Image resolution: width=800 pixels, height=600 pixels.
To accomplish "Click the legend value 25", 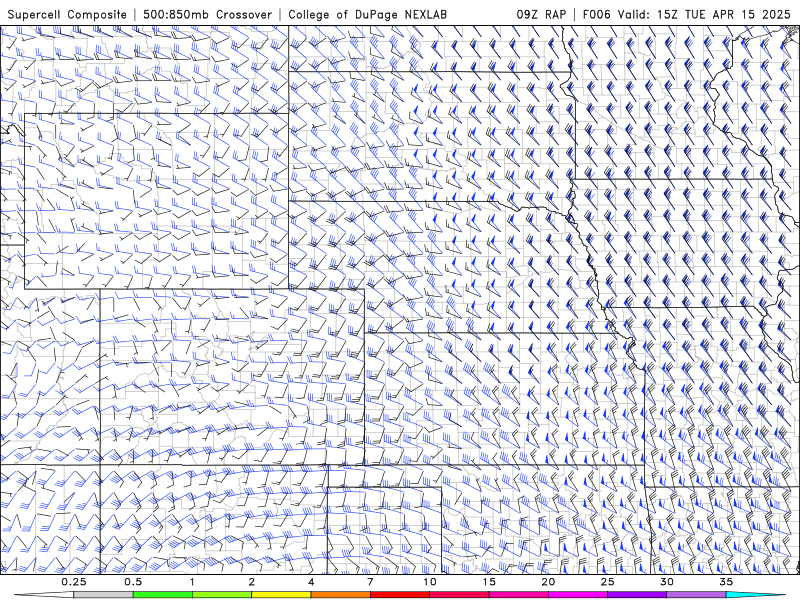I will pos(608,582).
